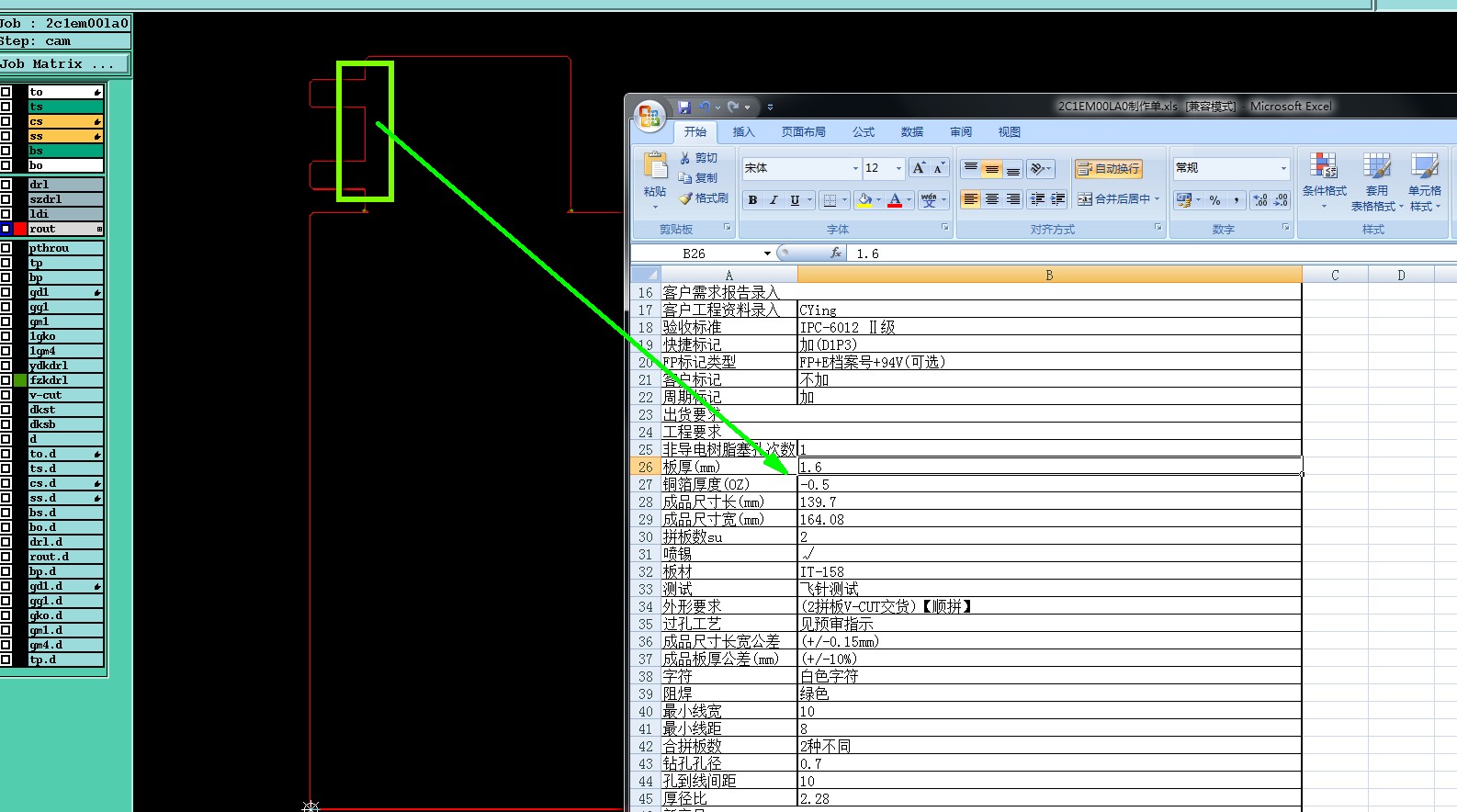The width and height of the screenshot is (1457, 812).
Task: Center text horizontally in cell
Action: [992, 199]
